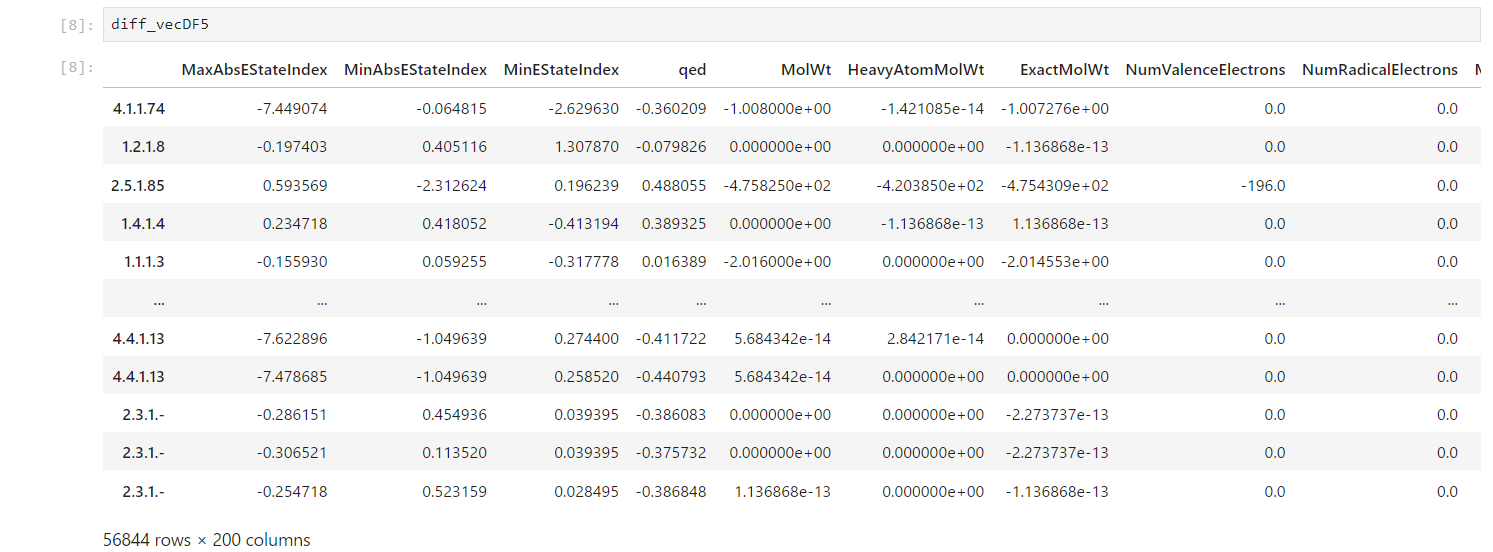Click the qed column header

coord(691,70)
